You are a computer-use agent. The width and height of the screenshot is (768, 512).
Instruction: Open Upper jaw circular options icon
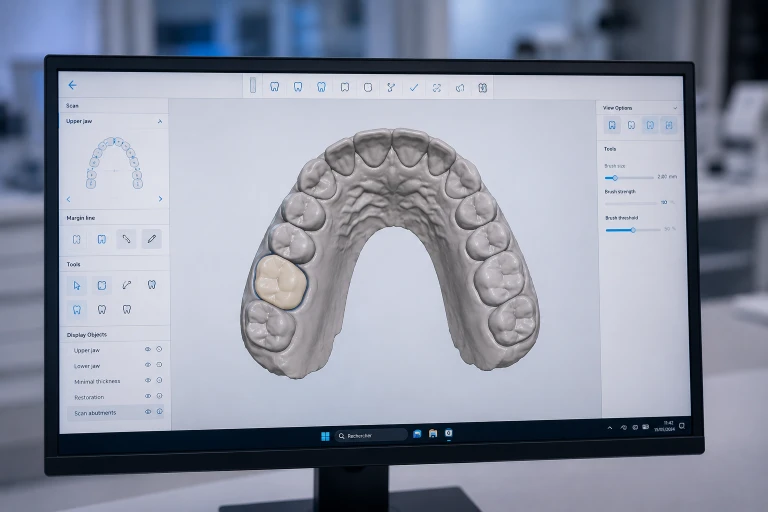click(x=159, y=349)
